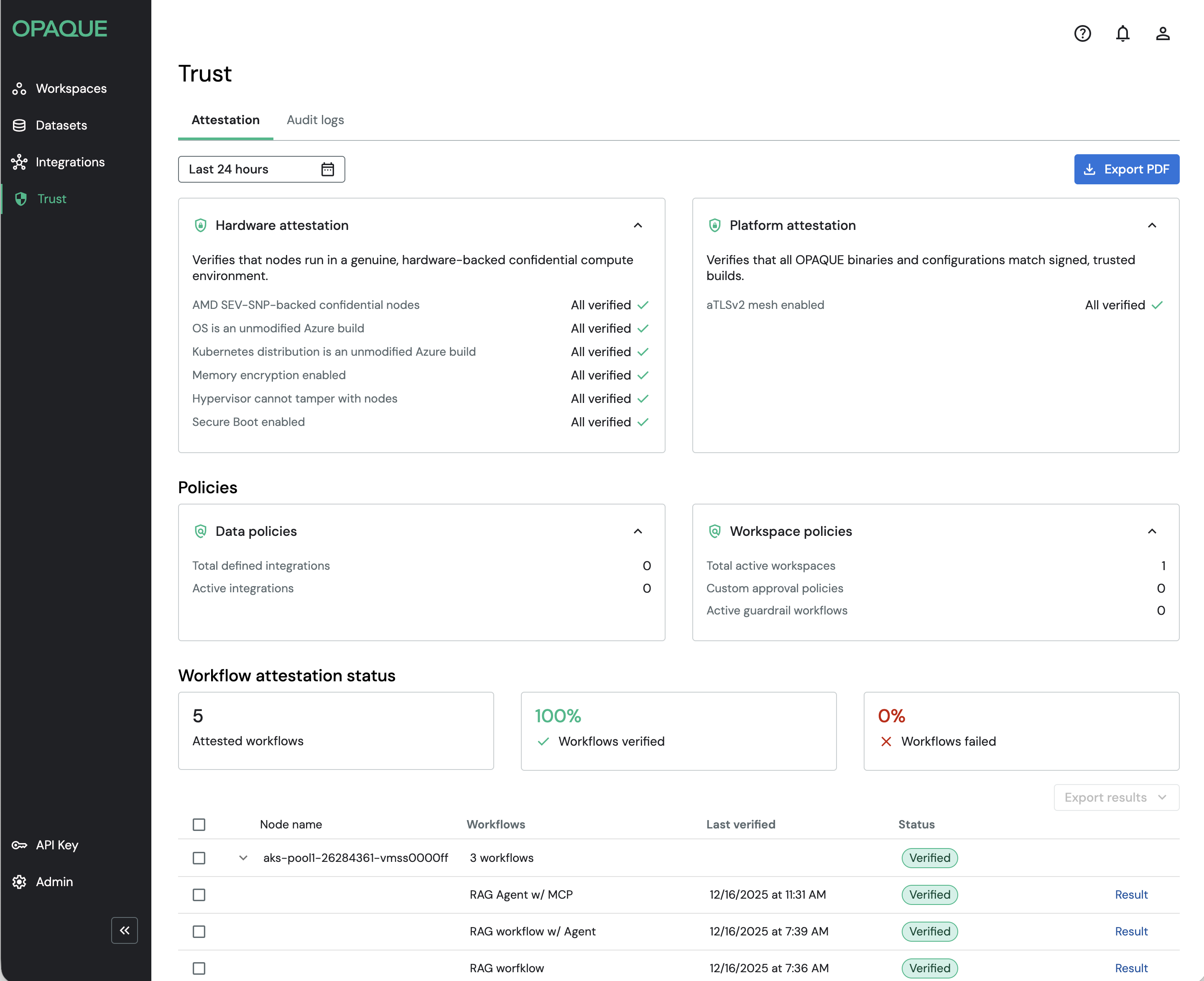Image resolution: width=1204 pixels, height=981 pixels.
Task: Collapse the Workspace policies card
Action: [x=1151, y=531]
